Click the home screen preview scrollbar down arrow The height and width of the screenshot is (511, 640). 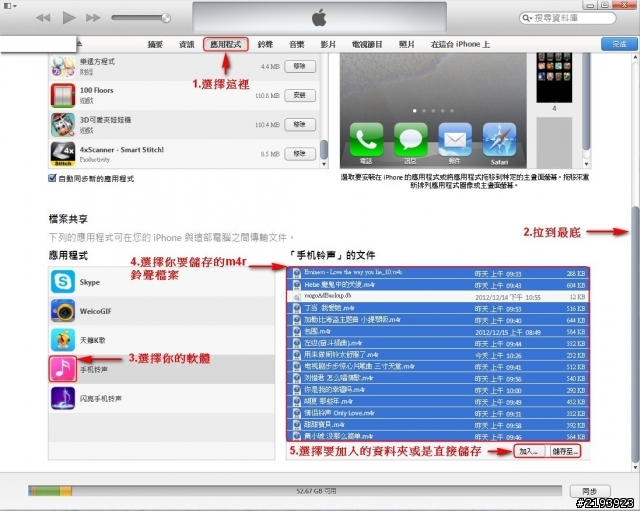click(587, 164)
